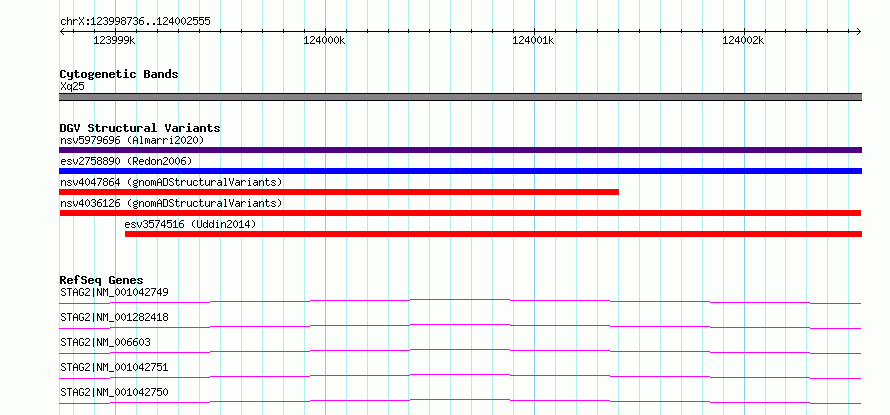Open variant nsv4036126 gnomAD label

(x=171, y=203)
